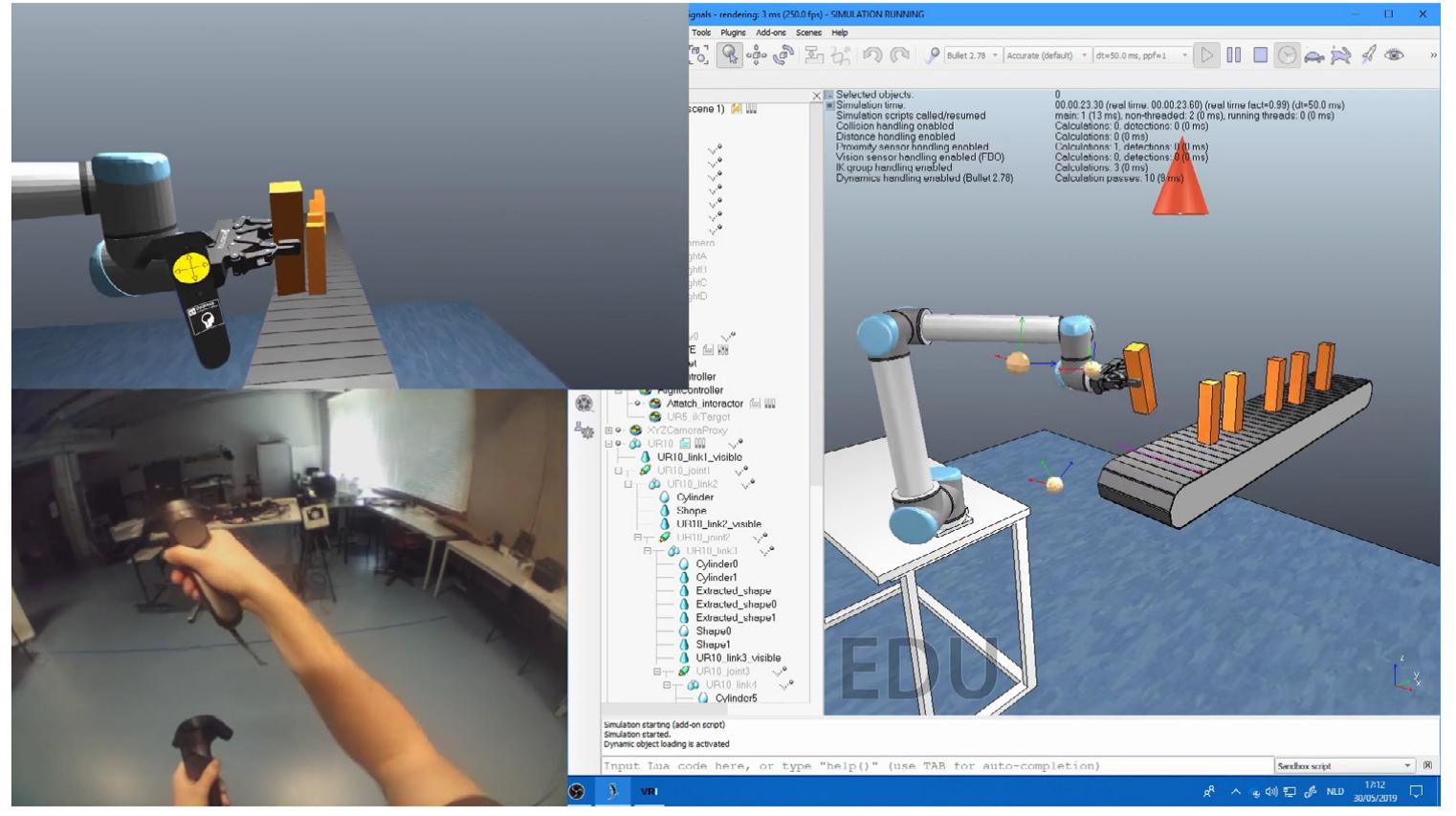Open the Sandbox script dropdown
The height and width of the screenshot is (816, 1456).
(1343, 766)
